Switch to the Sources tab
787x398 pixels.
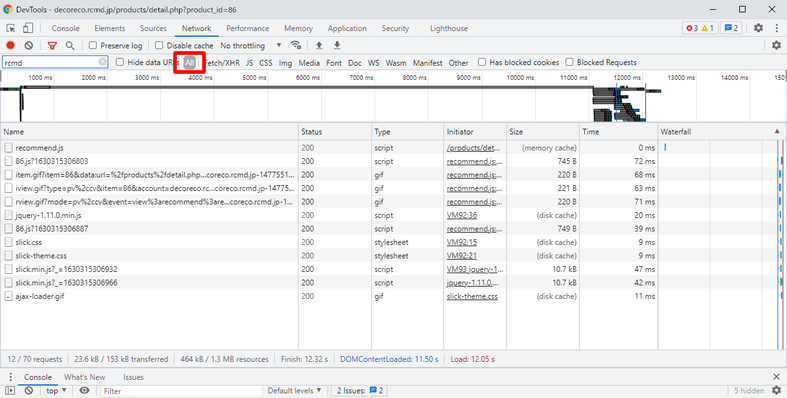153,28
